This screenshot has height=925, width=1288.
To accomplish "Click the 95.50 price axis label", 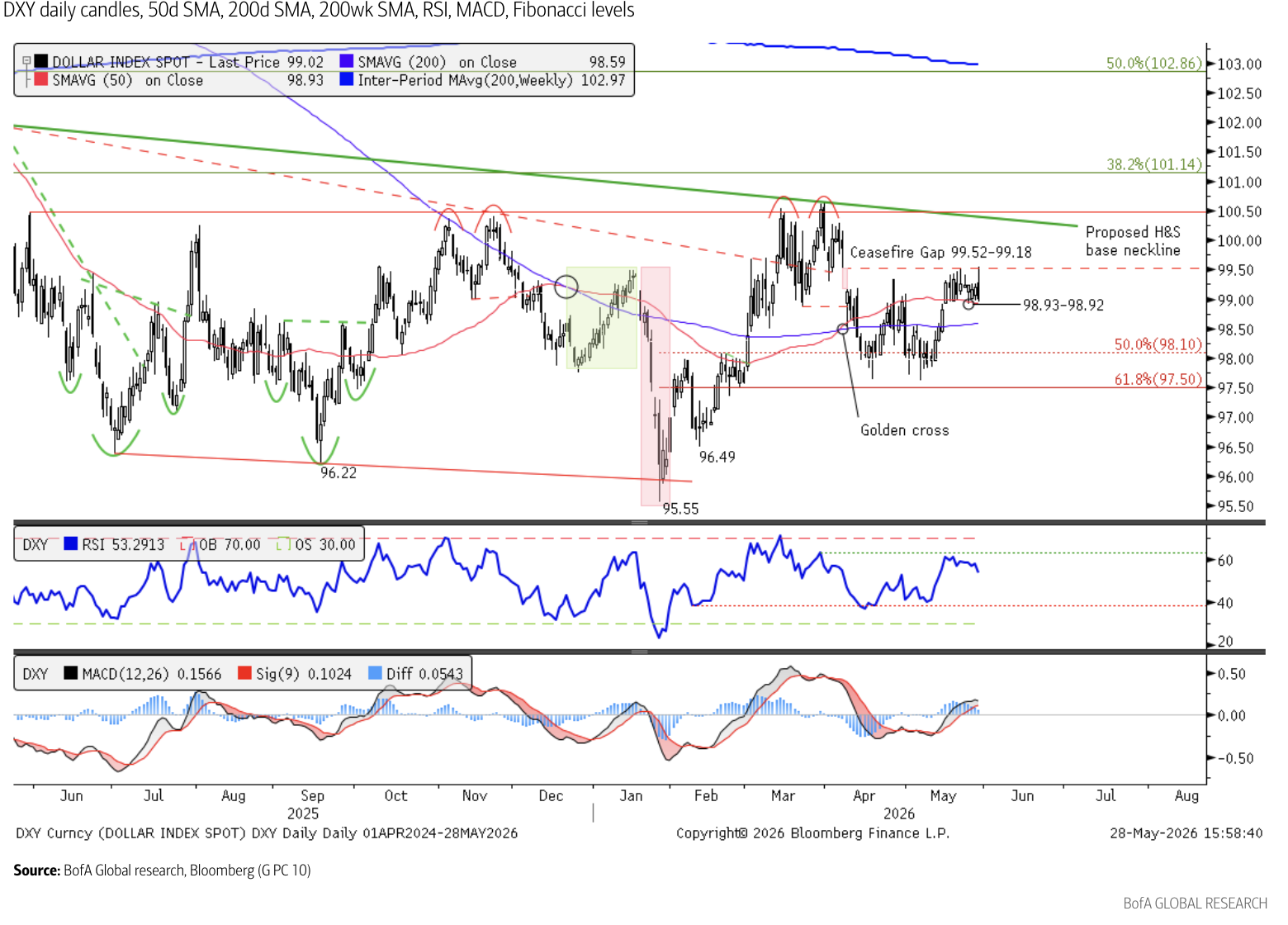I will [x=1236, y=507].
